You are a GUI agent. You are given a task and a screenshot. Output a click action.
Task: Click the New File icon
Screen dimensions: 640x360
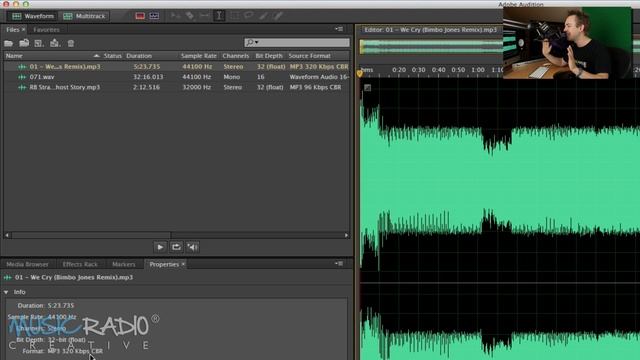click(x=39, y=43)
